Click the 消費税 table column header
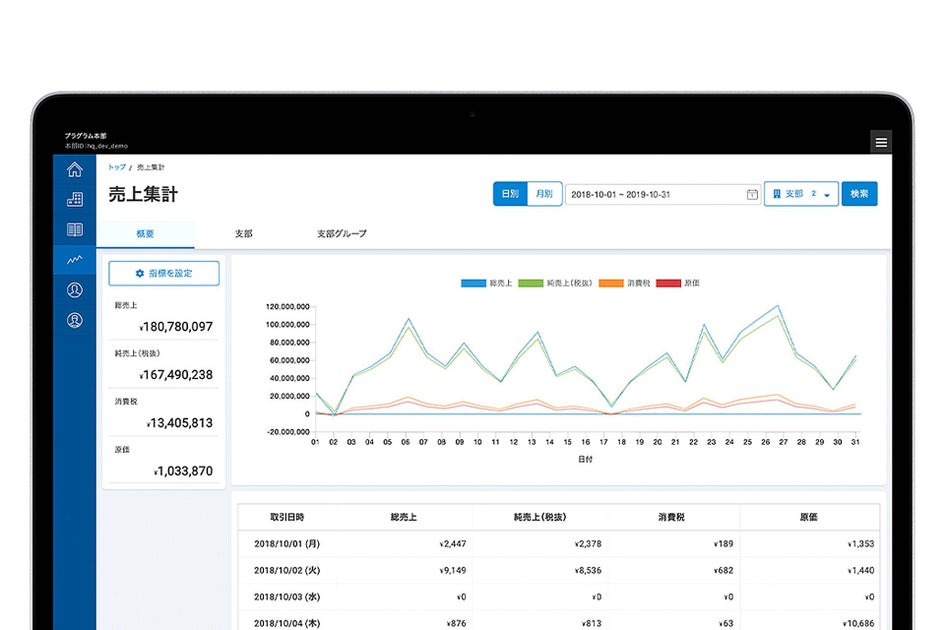This screenshot has height=630, width=945. coord(671,517)
